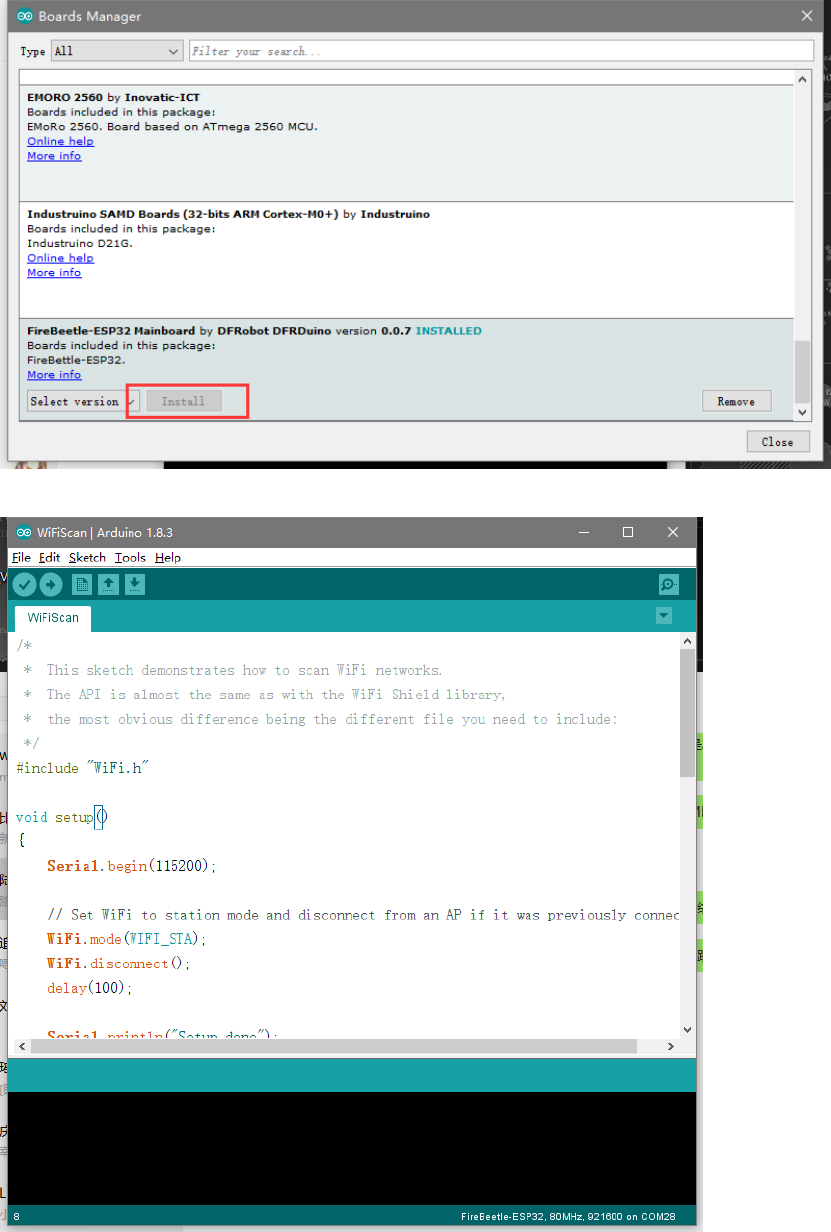Click the WiFi.disconnect(); line
The height and width of the screenshot is (1232, 831).
(x=118, y=963)
